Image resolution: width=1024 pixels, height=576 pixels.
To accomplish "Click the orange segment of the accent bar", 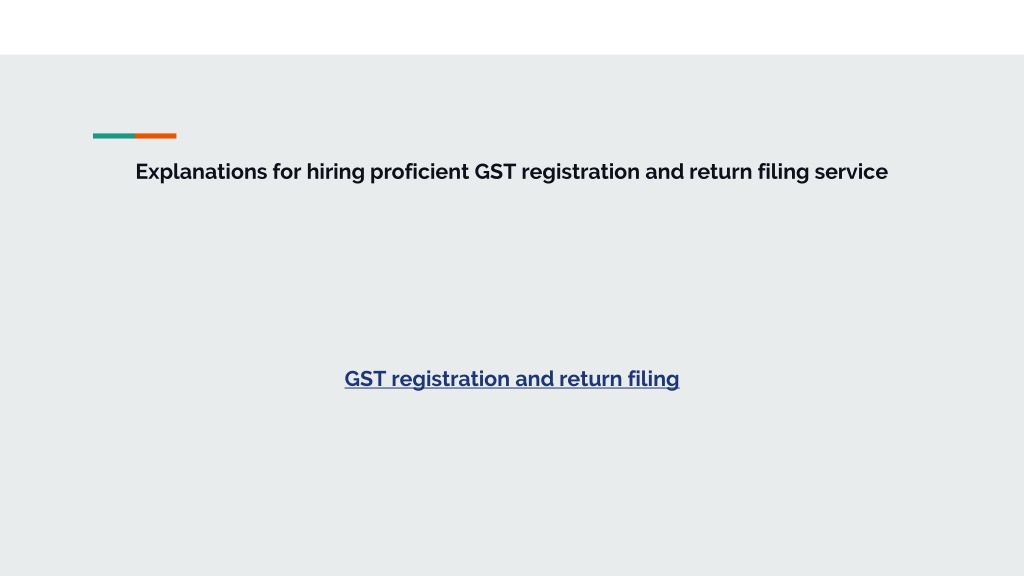I will click(x=155, y=136).
